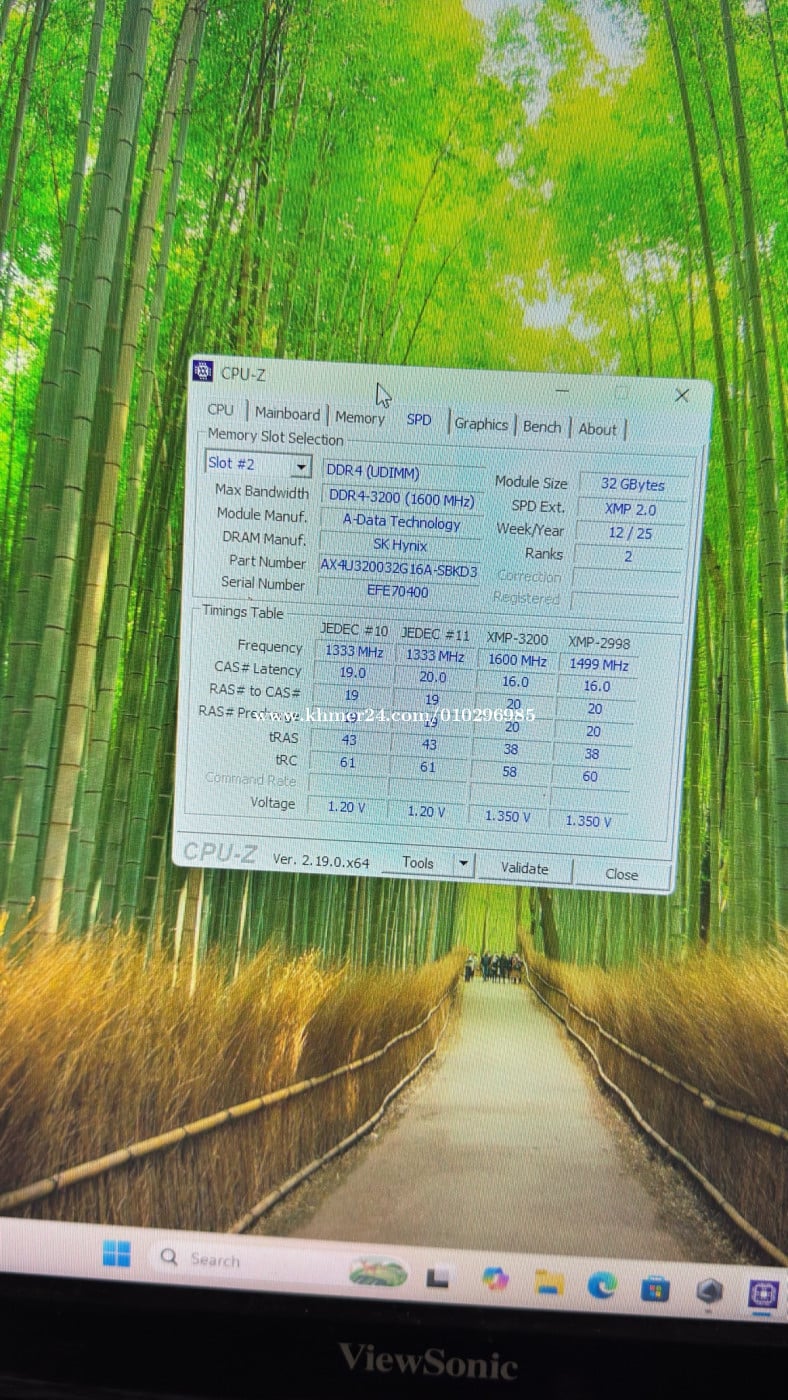The image size is (788, 1400).
Task: Close CPU-Z with the title bar X
Action: pyautogui.click(x=682, y=396)
